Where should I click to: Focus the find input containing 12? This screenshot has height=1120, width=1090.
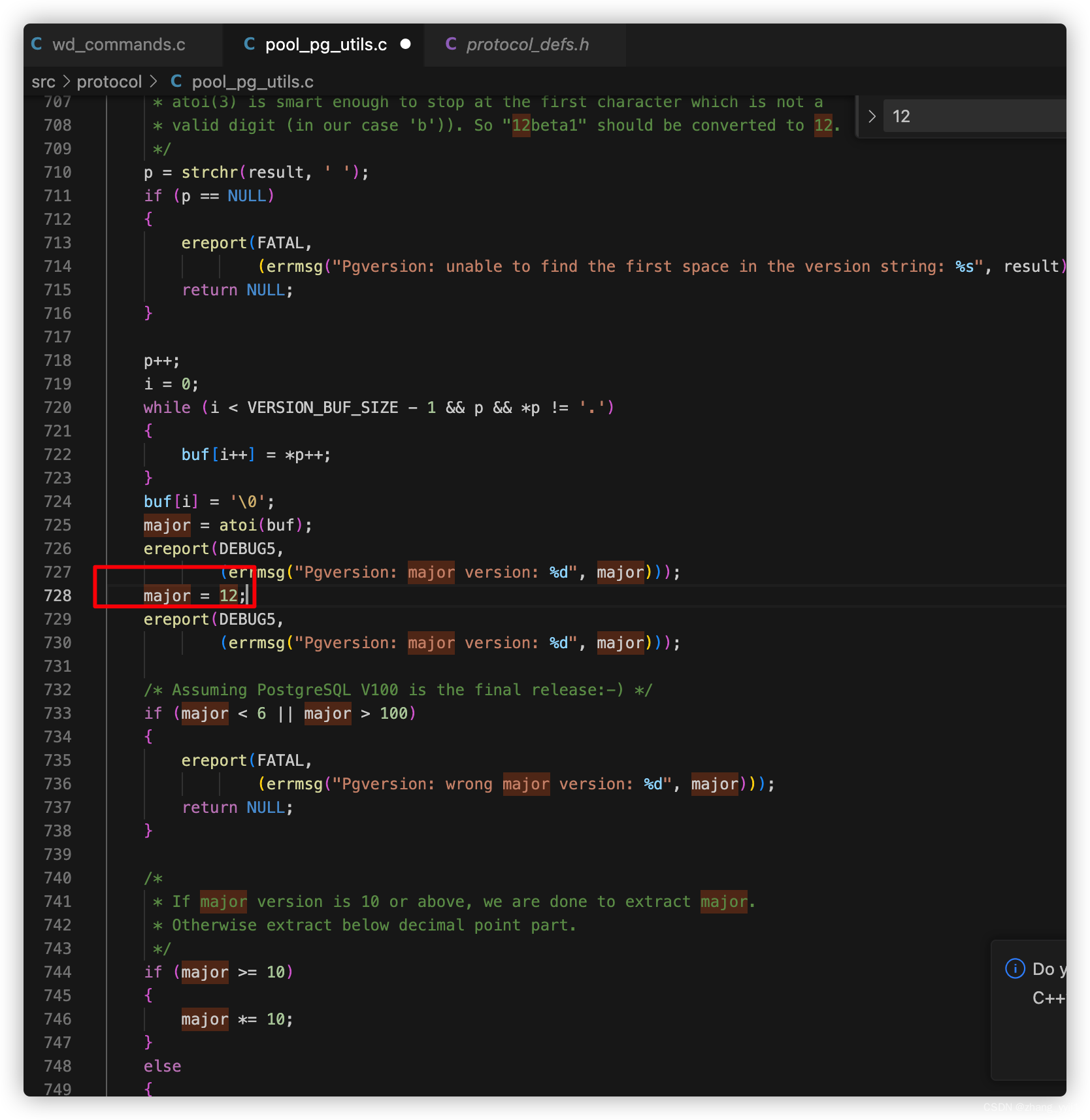974,116
